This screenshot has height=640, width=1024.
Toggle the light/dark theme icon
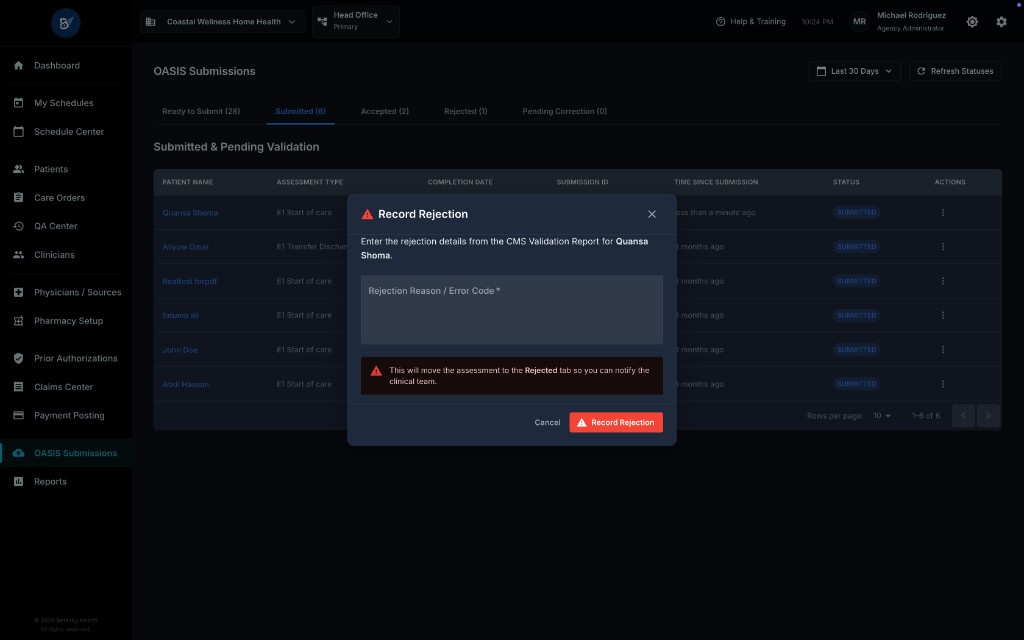(x=972, y=22)
